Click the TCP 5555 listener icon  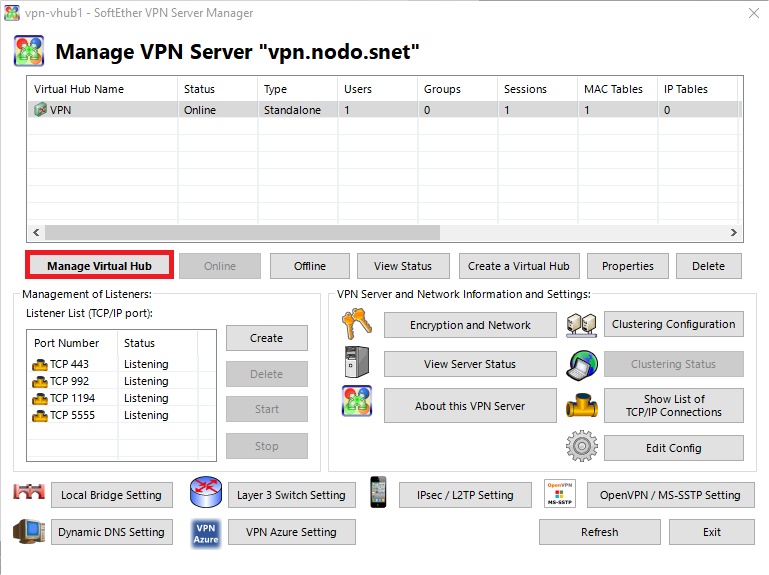[x=40, y=416]
